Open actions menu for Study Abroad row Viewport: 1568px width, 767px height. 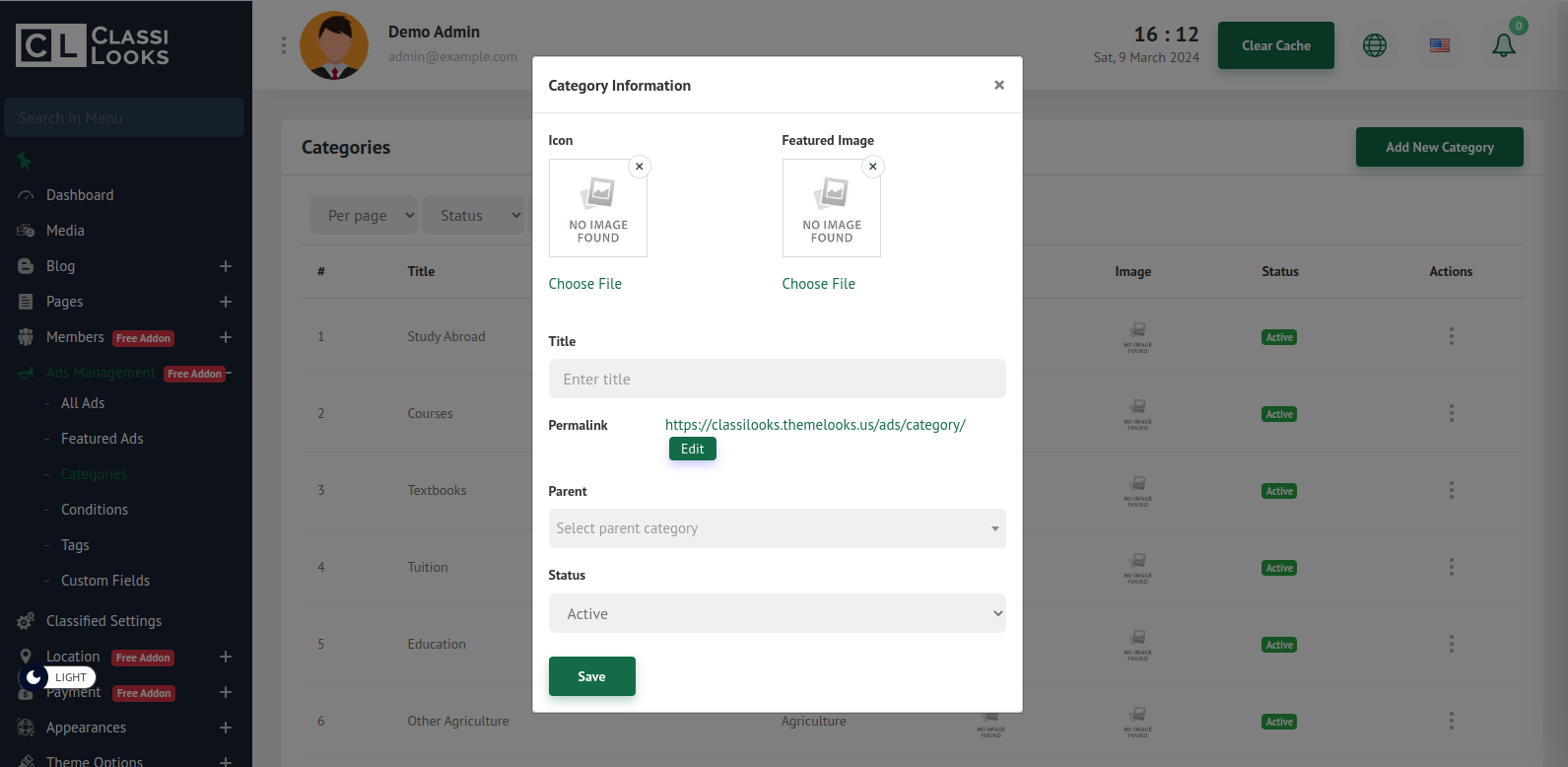(1451, 336)
